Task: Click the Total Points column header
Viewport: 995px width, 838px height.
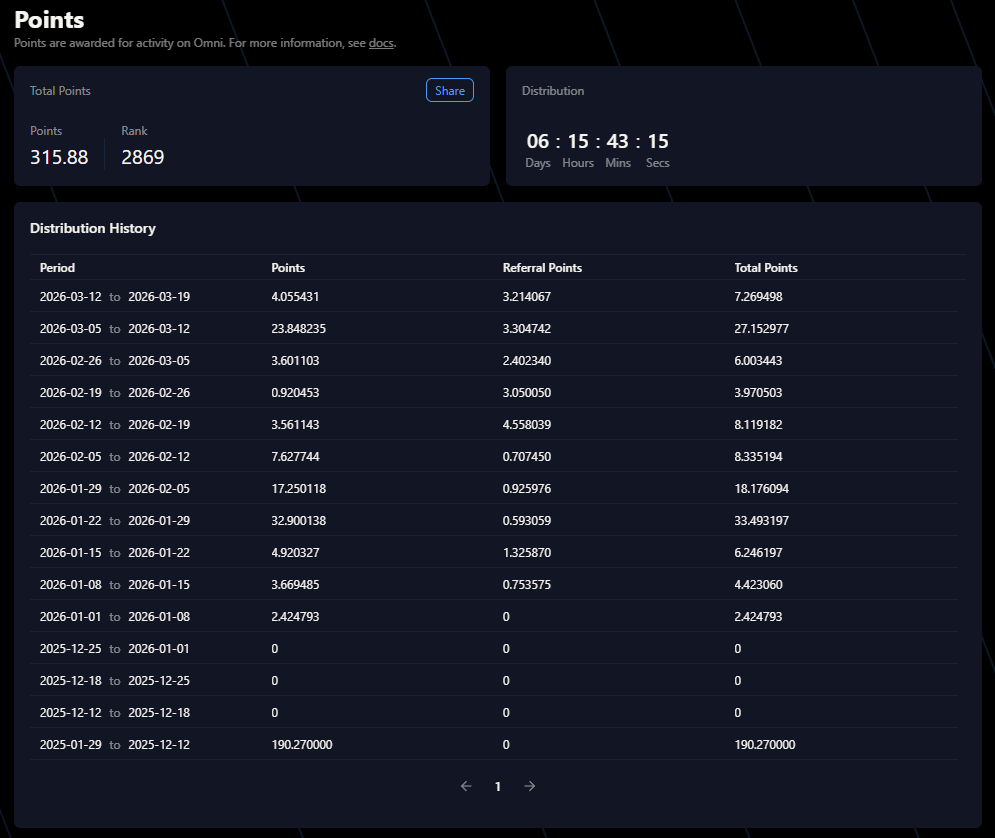Action: coord(766,268)
